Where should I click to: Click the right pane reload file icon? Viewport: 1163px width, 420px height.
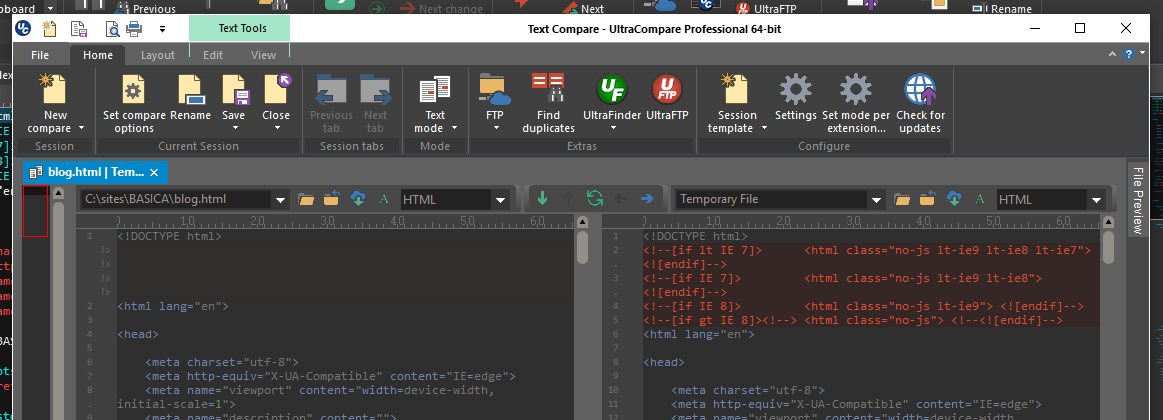(928, 198)
